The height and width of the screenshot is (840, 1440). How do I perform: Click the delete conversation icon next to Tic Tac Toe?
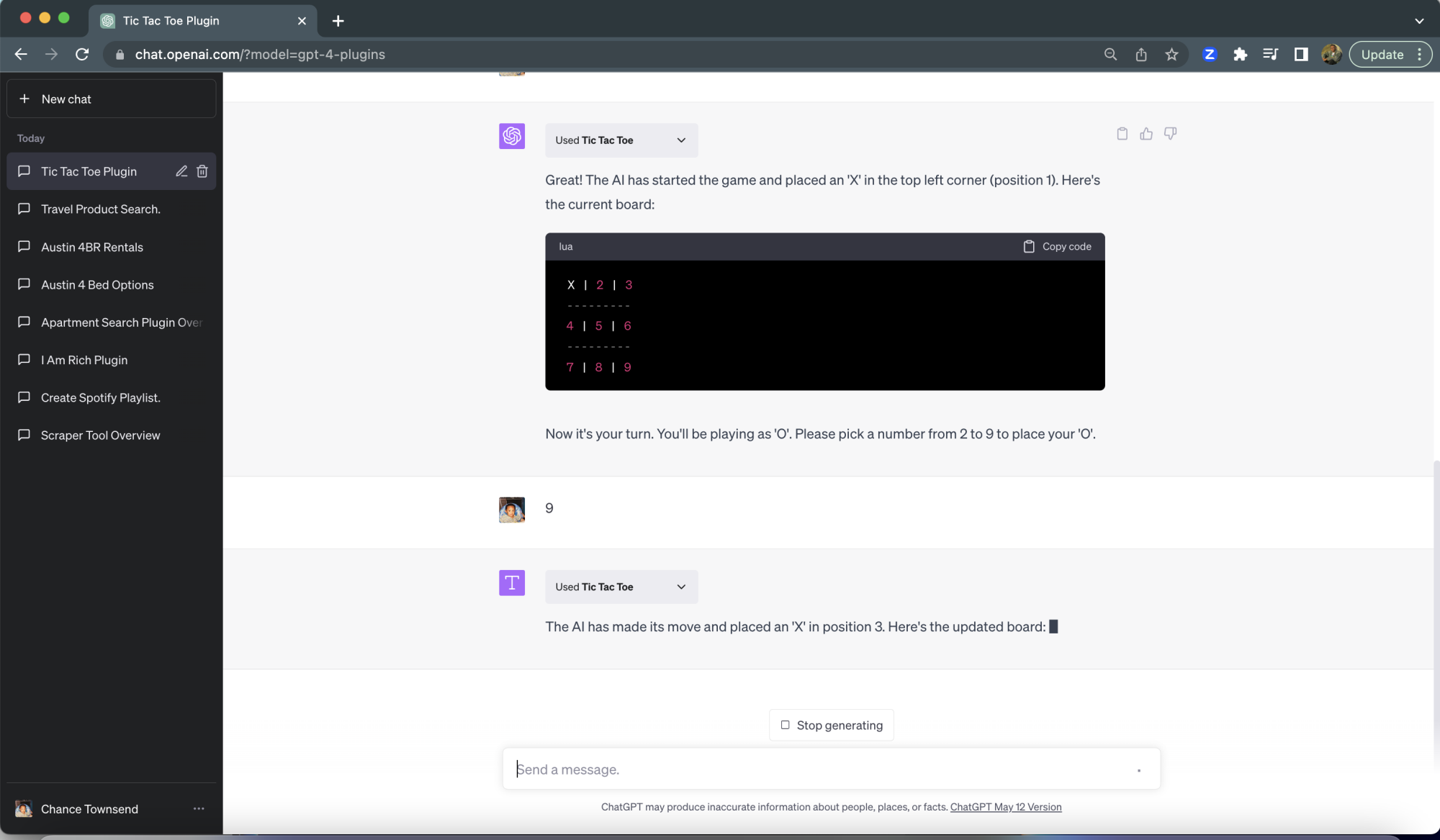(x=202, y=171)
